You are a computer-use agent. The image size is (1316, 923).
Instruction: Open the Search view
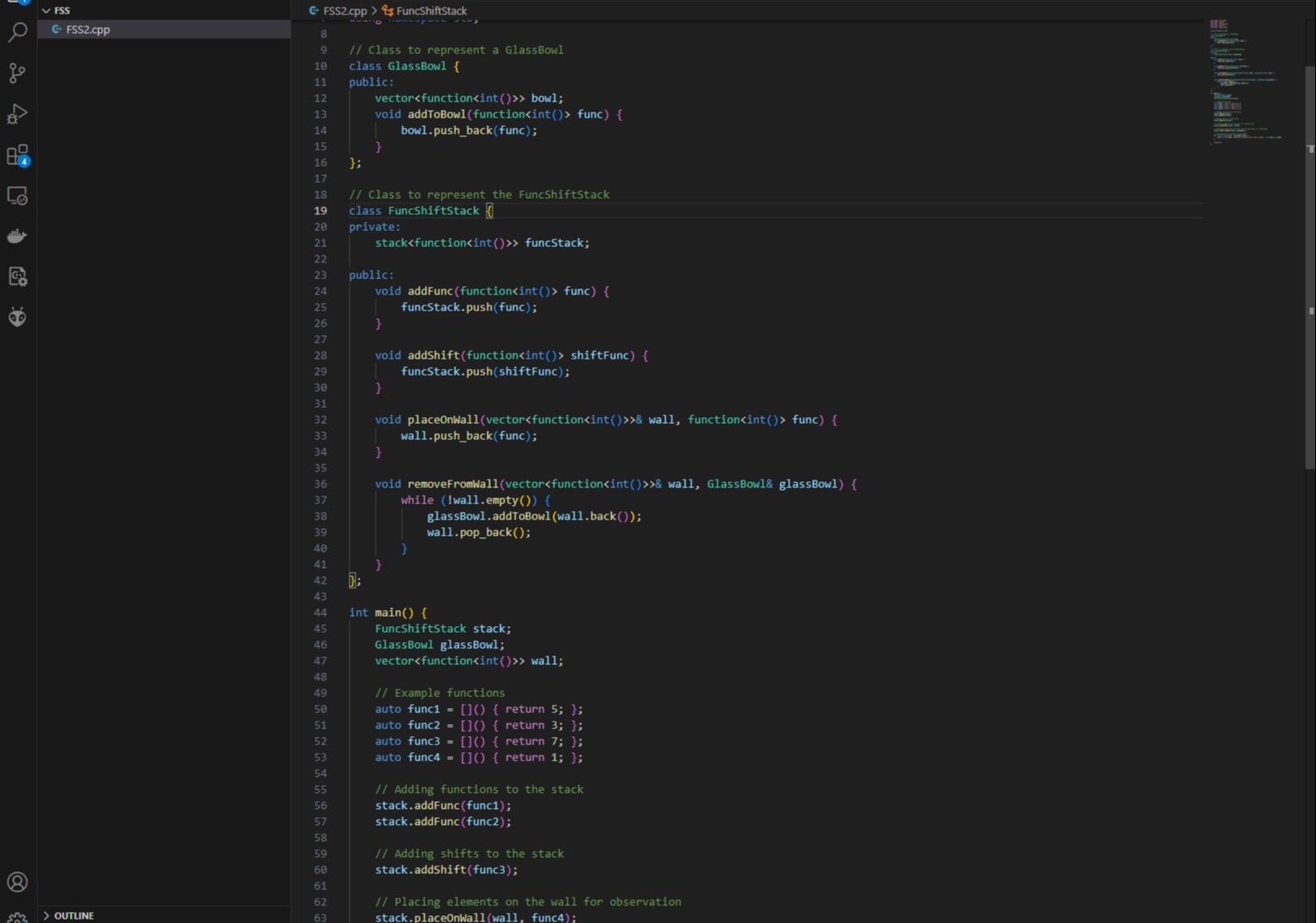tap(17, 32)
